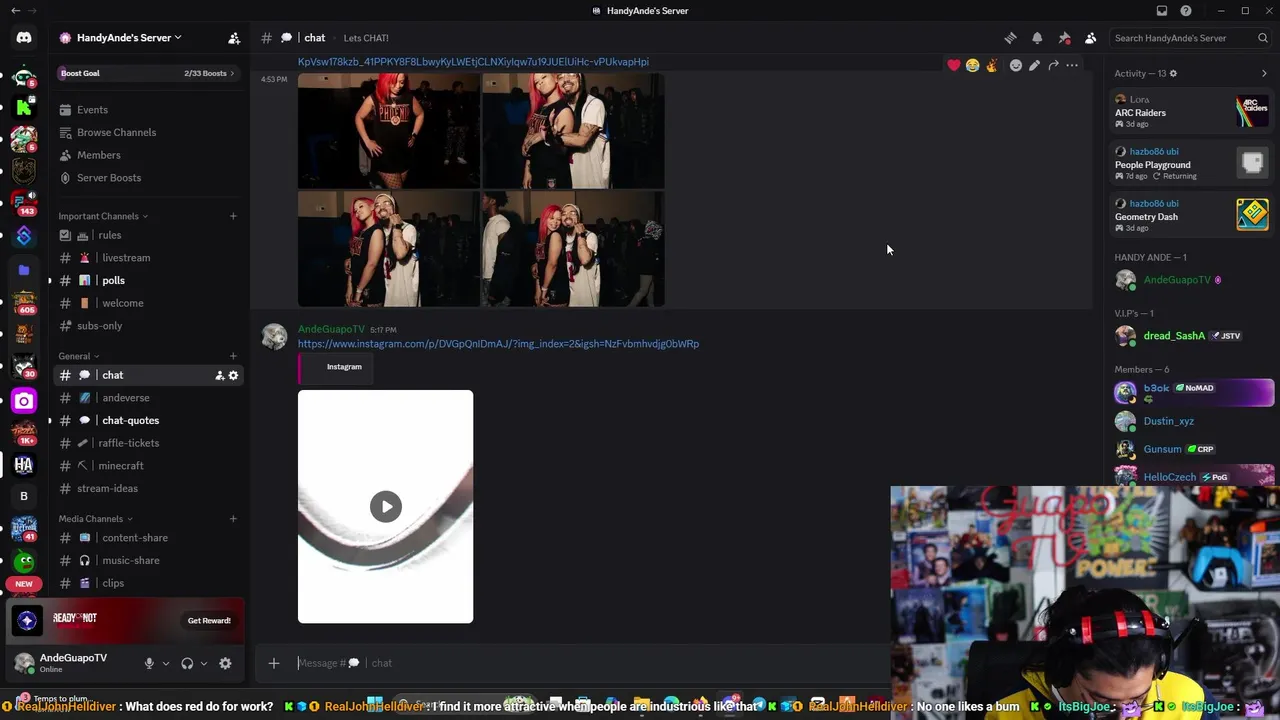1280x720 pixels.
Task: Open microphone input options chevron
Action: pyautogui.click(x=166, y=663)
